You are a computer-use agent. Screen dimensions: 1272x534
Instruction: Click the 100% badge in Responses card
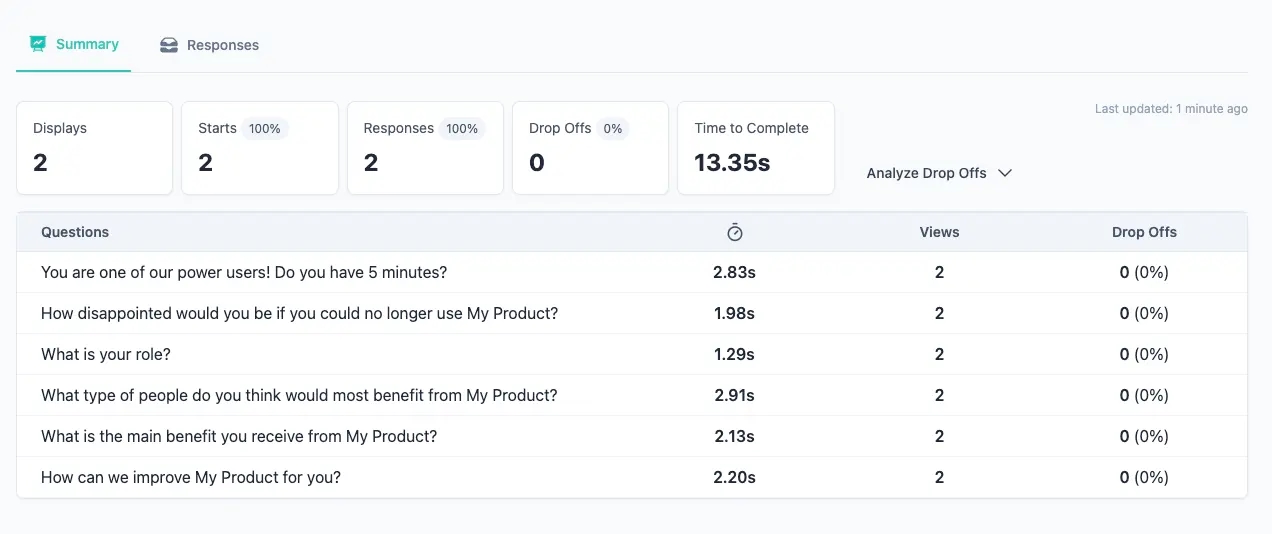pyautogui.click(x=462, y=128)
